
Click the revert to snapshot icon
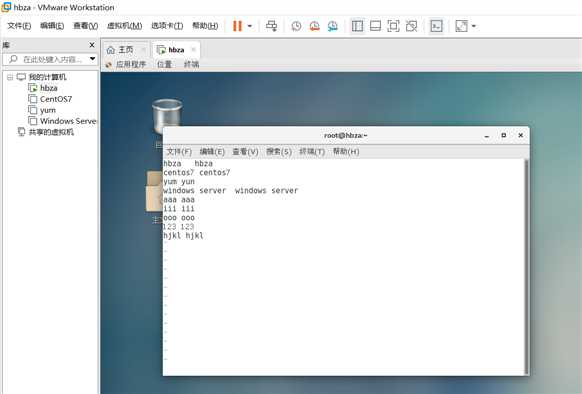coord(314,26)
